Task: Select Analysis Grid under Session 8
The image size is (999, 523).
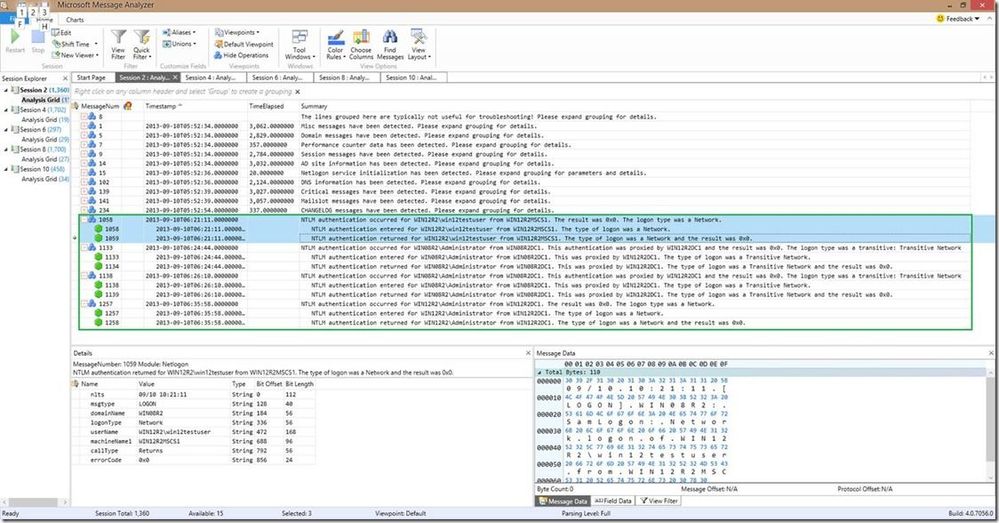Action: 45,159
